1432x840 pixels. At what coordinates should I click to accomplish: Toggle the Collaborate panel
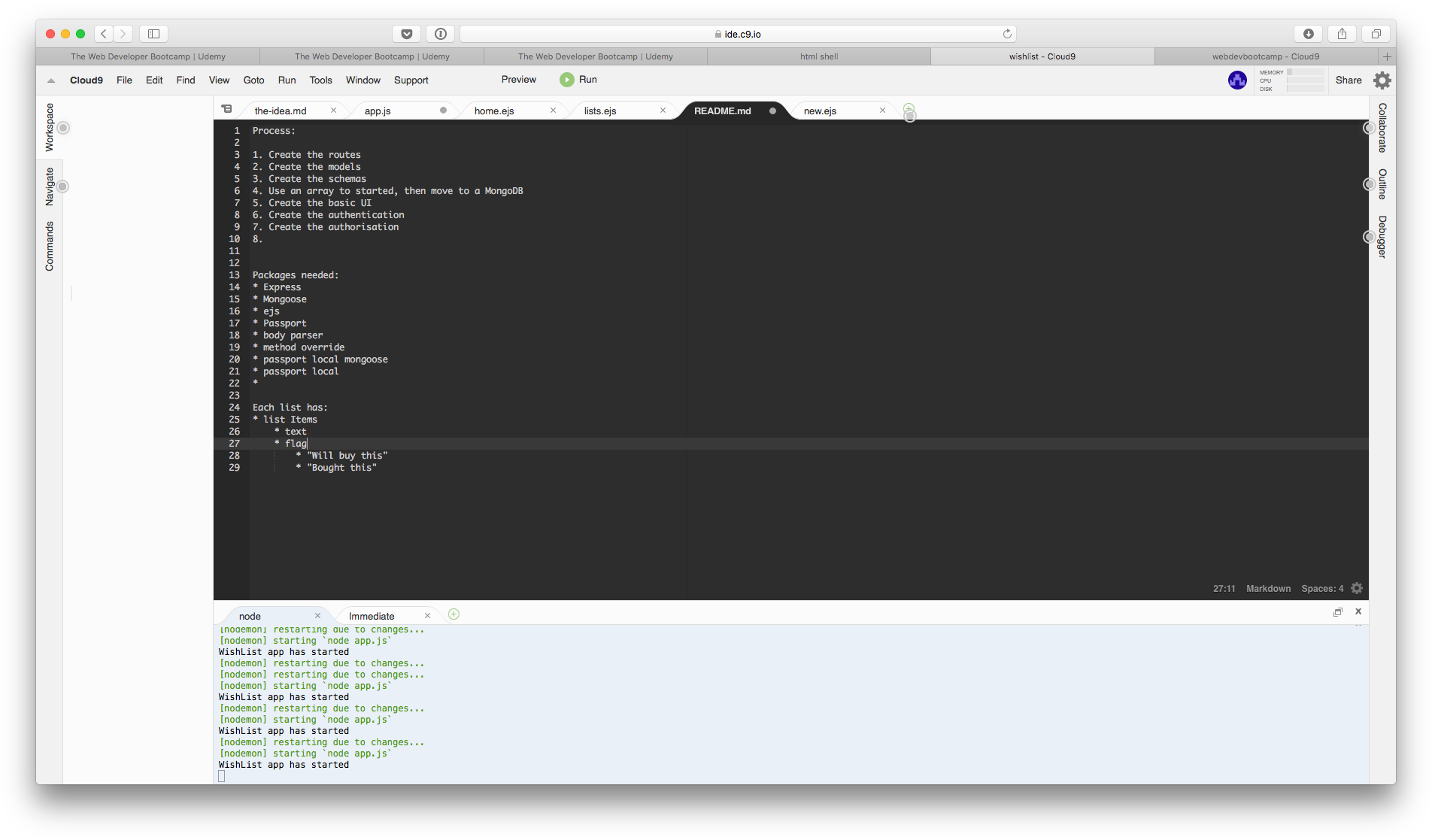(1382, 128)
